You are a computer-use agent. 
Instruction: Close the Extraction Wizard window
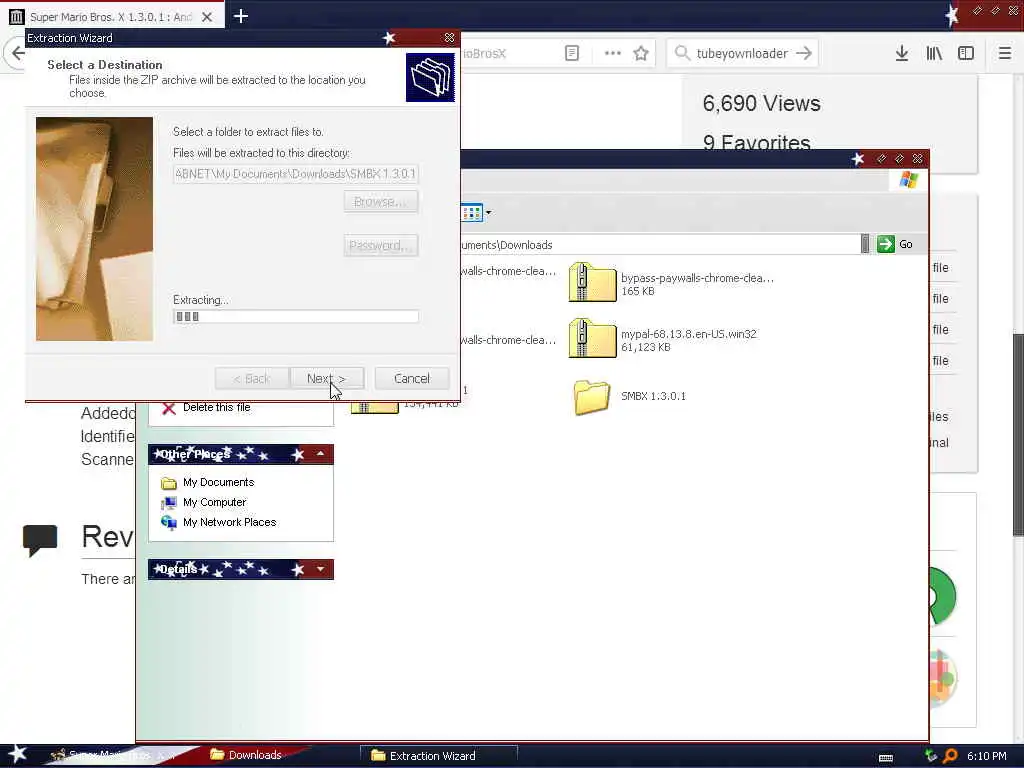tap(449, 38)
